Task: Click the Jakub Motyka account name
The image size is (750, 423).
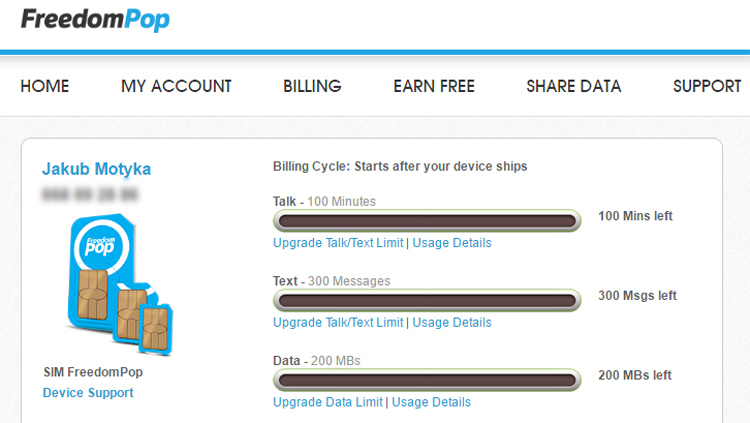Action: [97, 169]
